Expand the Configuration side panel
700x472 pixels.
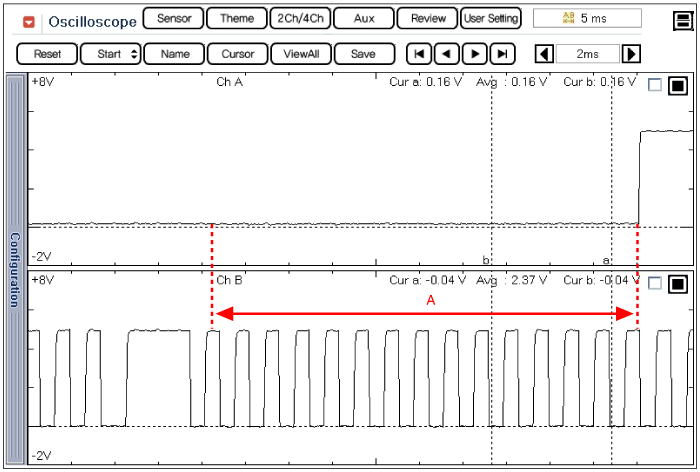[16, 270]
